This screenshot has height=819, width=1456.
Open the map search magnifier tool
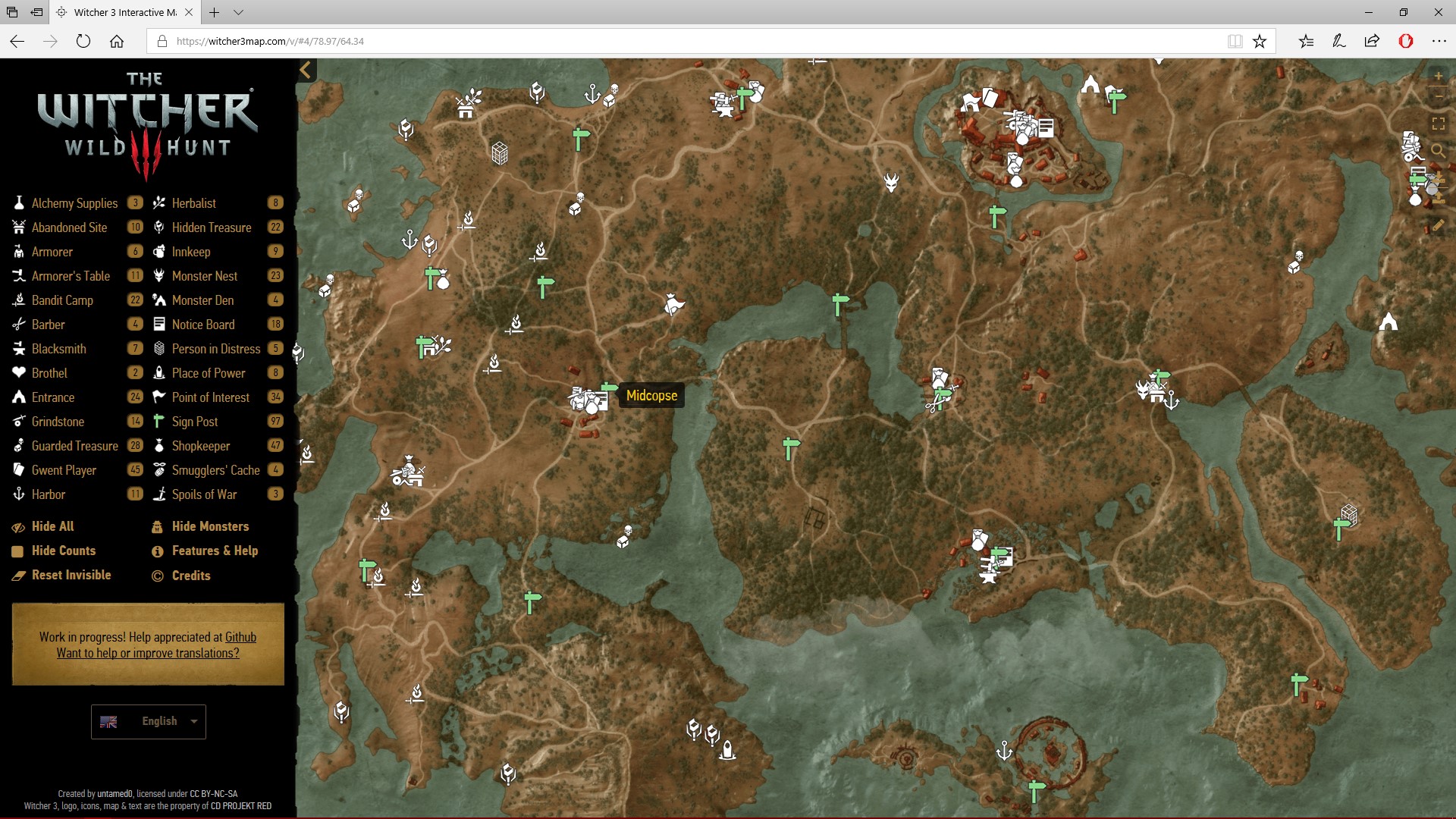click(x=1438, y=150)
